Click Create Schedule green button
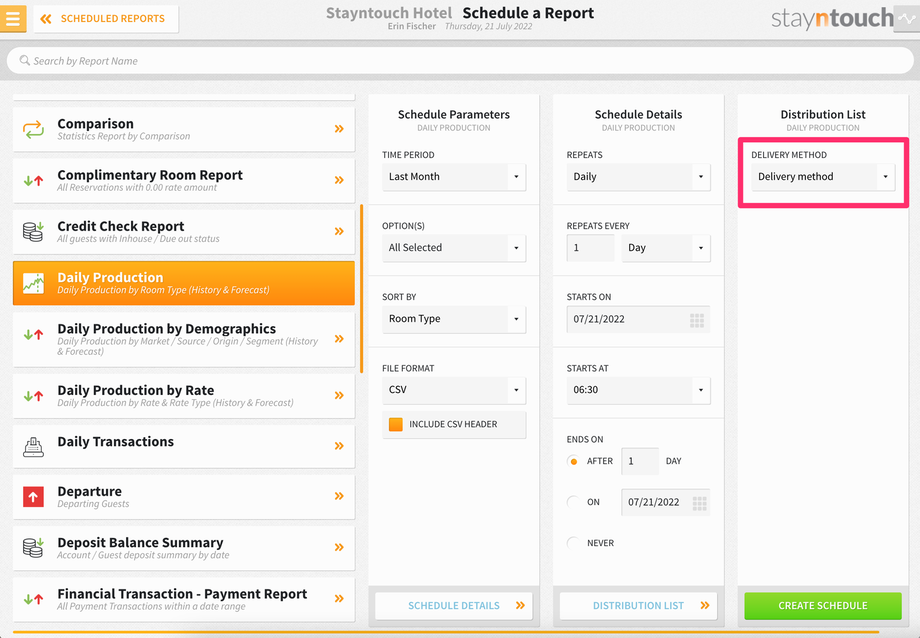 pos(823,606)
